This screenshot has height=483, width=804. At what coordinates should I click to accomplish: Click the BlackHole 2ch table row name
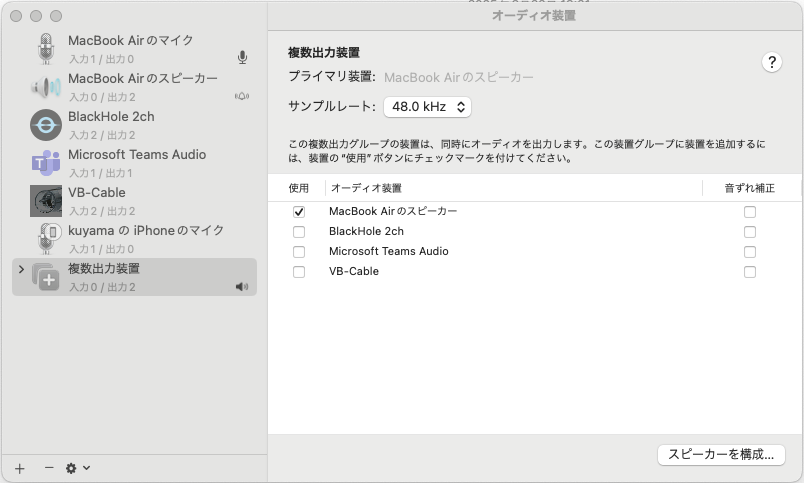(366, 231)
